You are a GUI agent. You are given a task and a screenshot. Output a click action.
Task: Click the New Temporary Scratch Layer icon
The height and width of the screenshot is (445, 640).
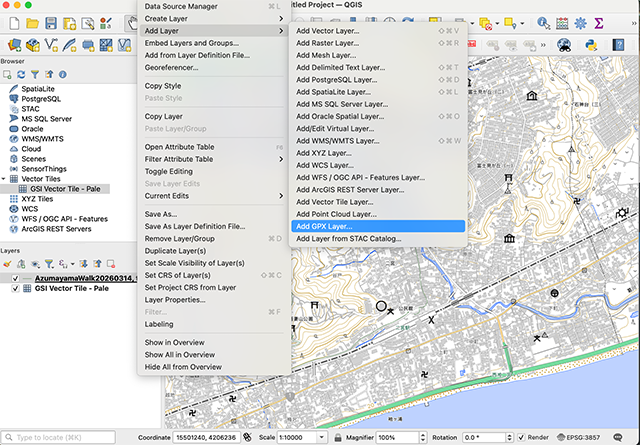pyautogui.click(x=88, y=45)
